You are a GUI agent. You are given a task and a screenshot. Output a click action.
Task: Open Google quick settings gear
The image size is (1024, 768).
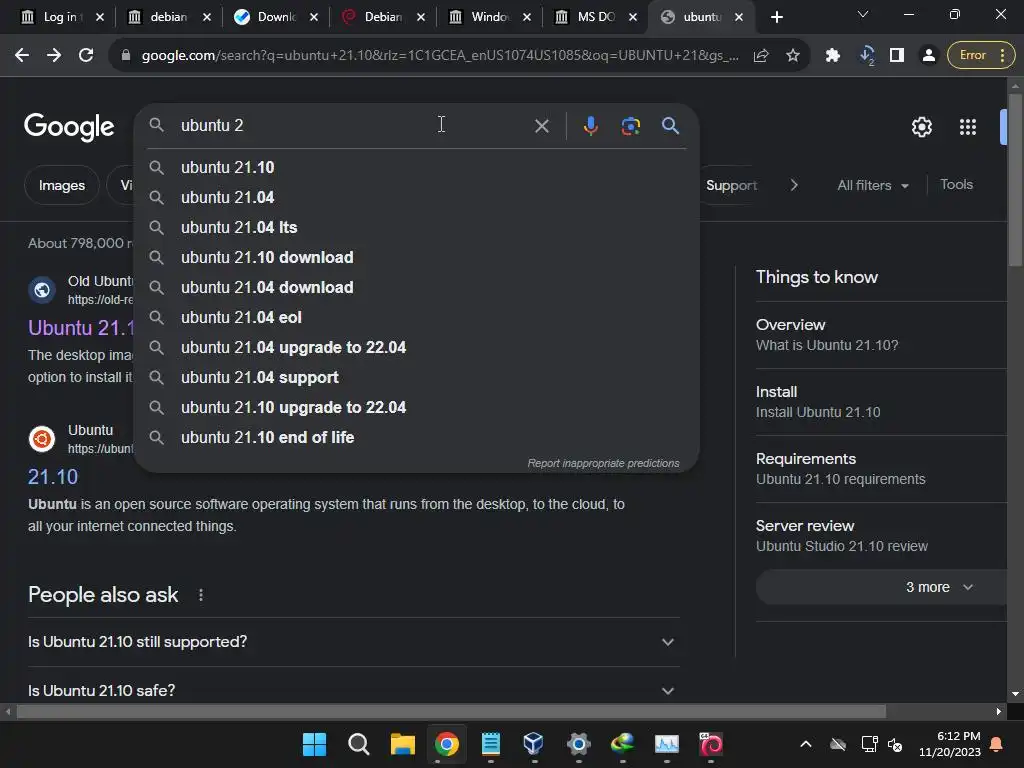tap(921, 127)
